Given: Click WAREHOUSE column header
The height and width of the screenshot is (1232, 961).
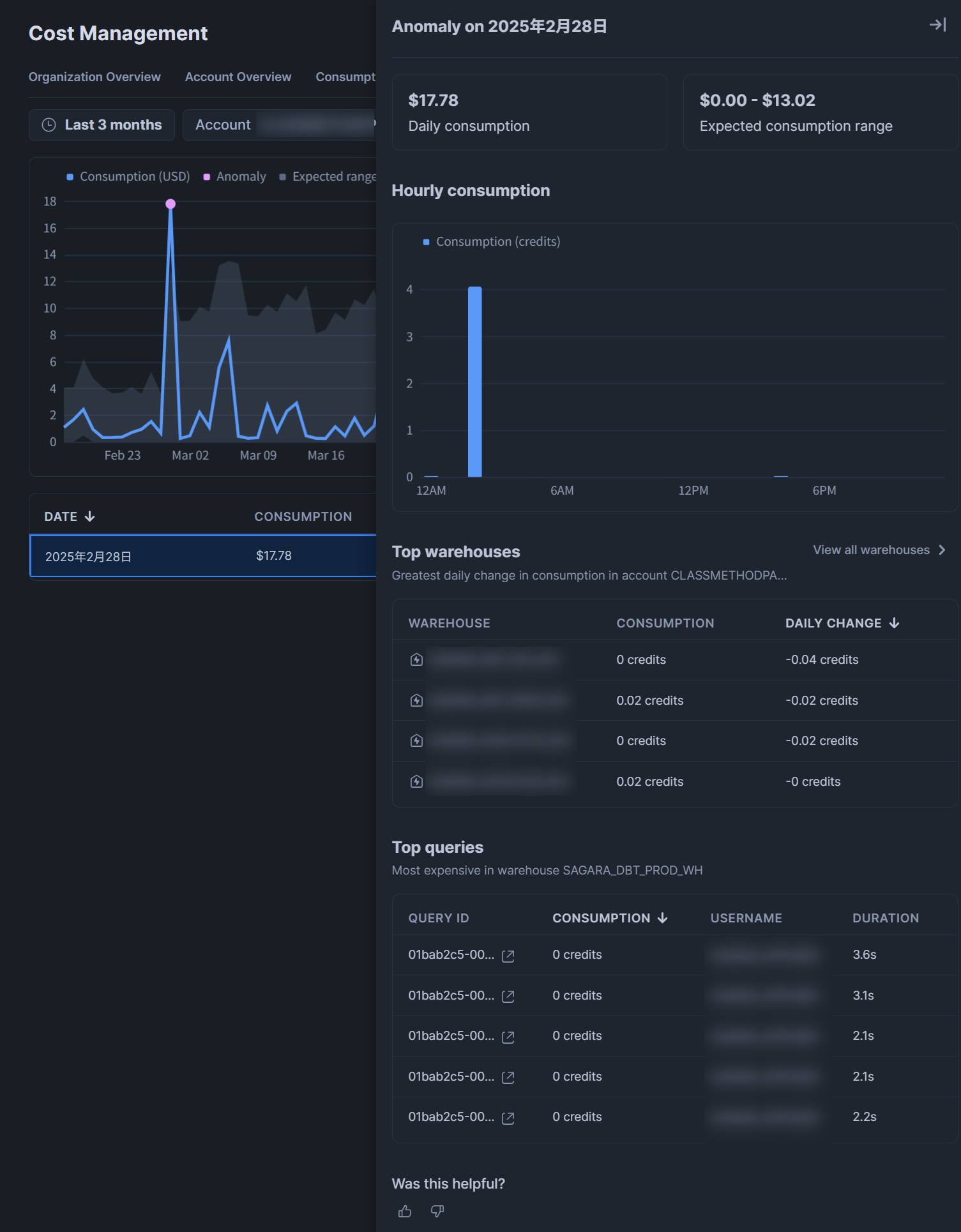Looking at the screenshot, I should 450,623.
